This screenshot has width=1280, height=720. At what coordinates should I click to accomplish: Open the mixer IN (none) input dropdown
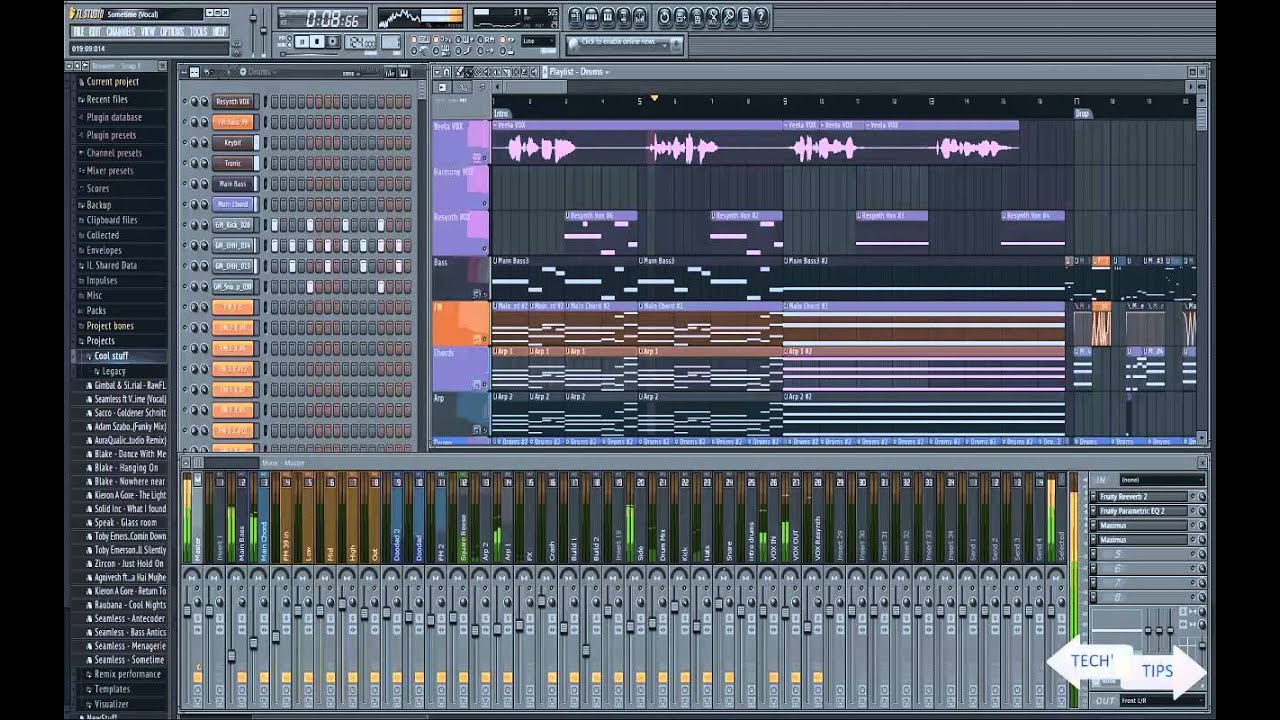[x=1162, y=479]
